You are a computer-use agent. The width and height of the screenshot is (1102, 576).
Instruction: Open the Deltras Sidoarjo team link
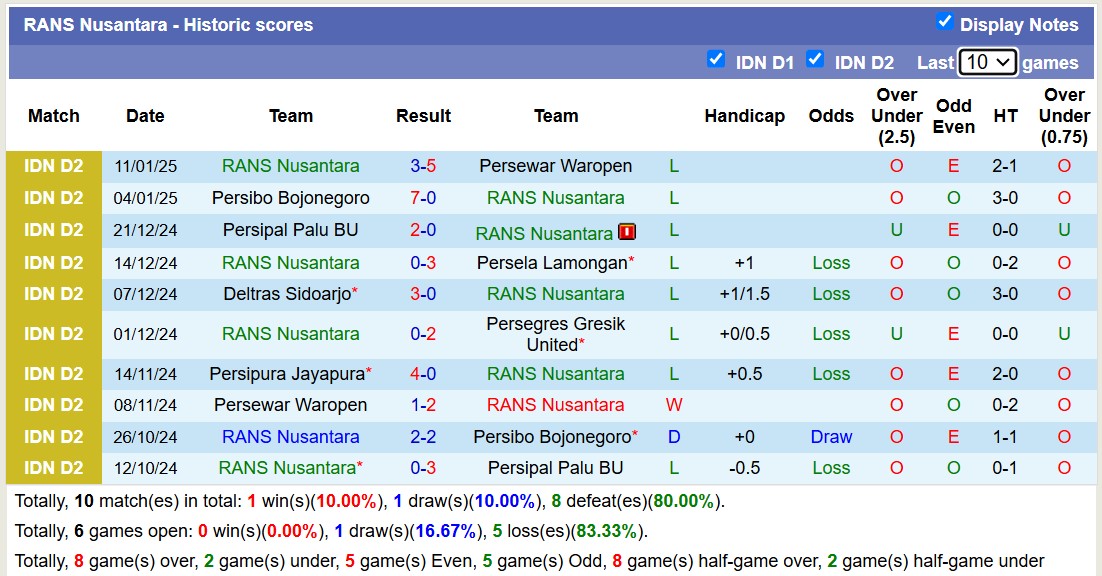pyautogui.click(x=288, y=294)
